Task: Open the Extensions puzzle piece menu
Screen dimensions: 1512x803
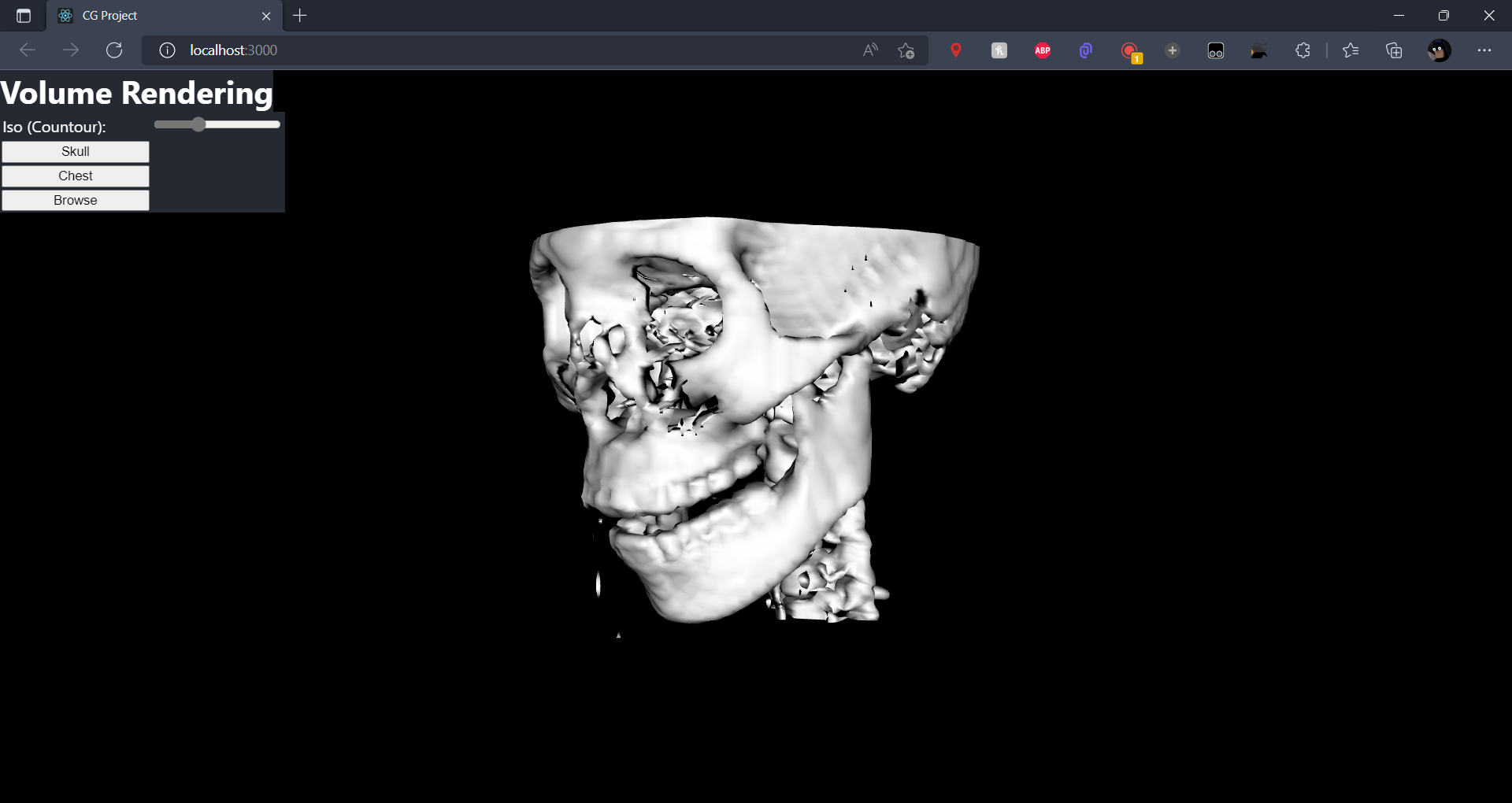Action: (x=1303, y=50)
